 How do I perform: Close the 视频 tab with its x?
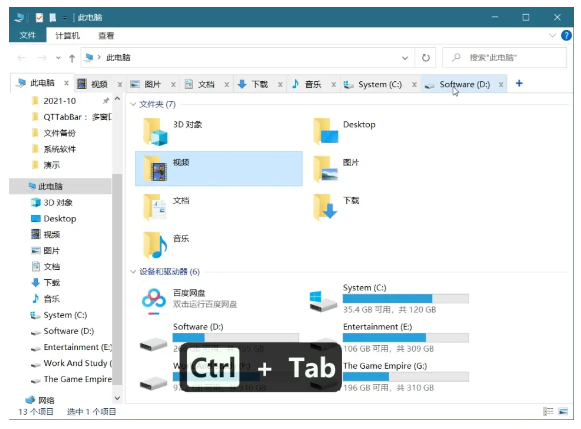click(120, 84)
